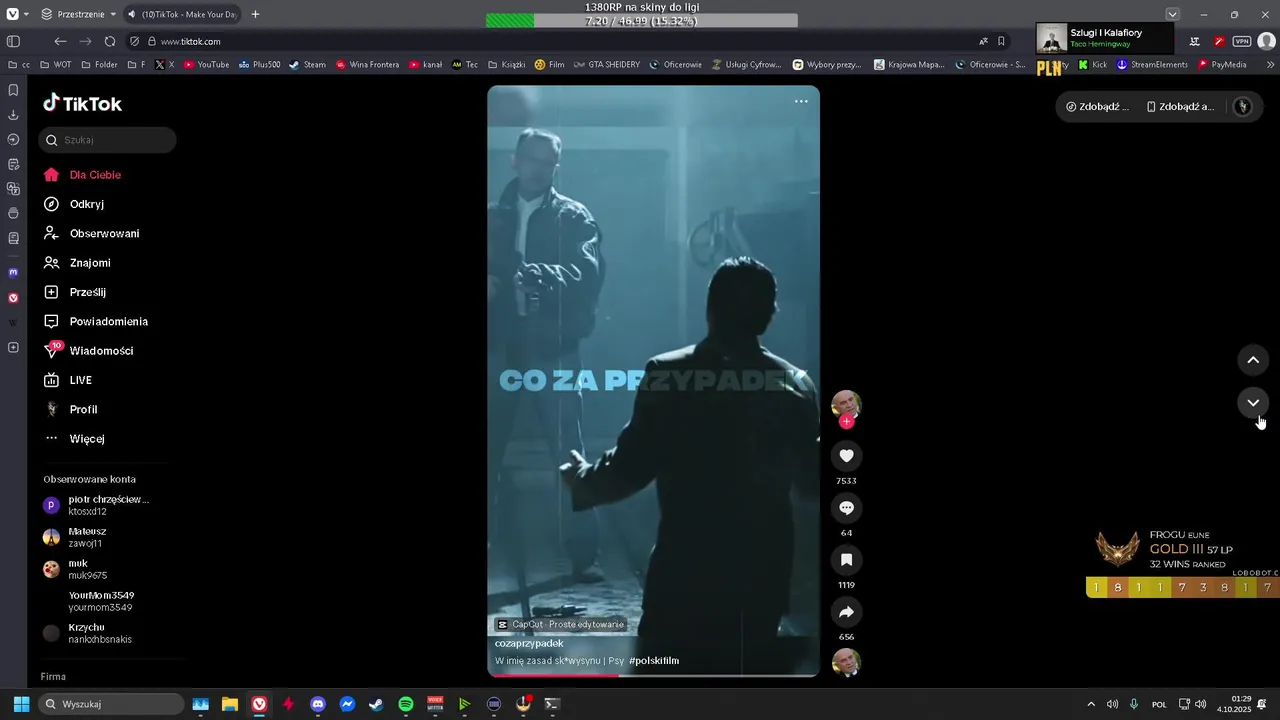This screenshot has height=720, width=1280.
Task: Share the video using the arrow icon
Action: (846, 612)
